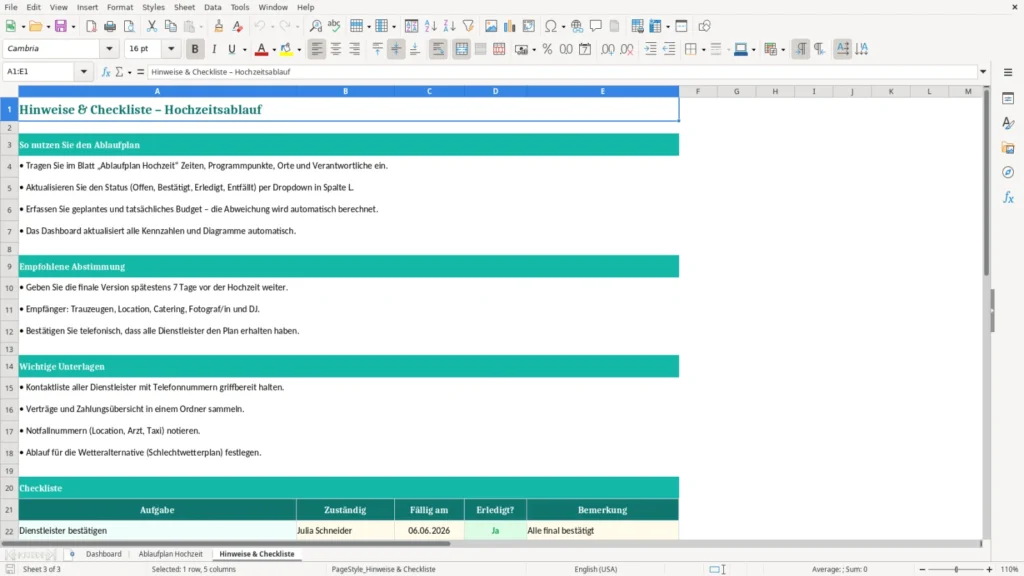Switch to Dashboard sheet tab

point(103,554)
